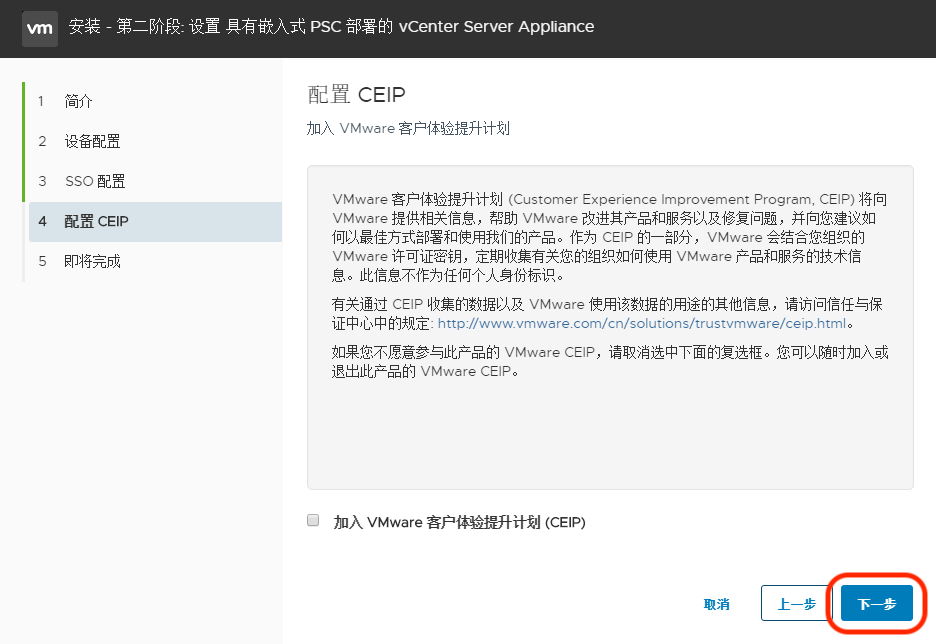Click the 配置 CEIP page heading
The width and height of the screenshot is (936, 644).
(x=358, y=92)
